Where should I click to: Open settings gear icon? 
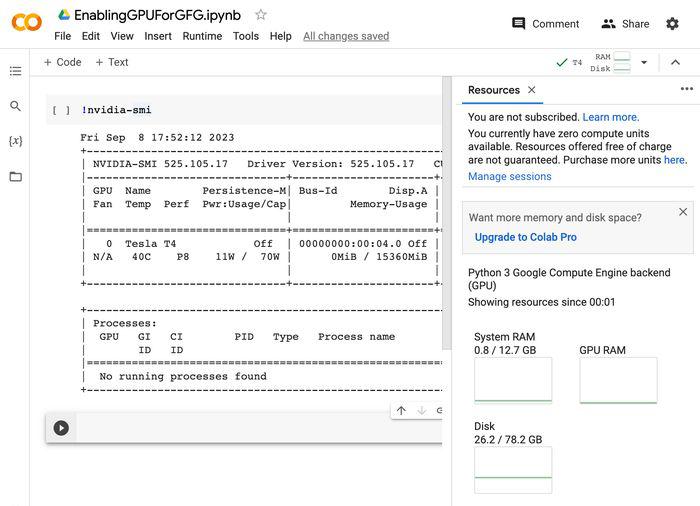[672, 24]
